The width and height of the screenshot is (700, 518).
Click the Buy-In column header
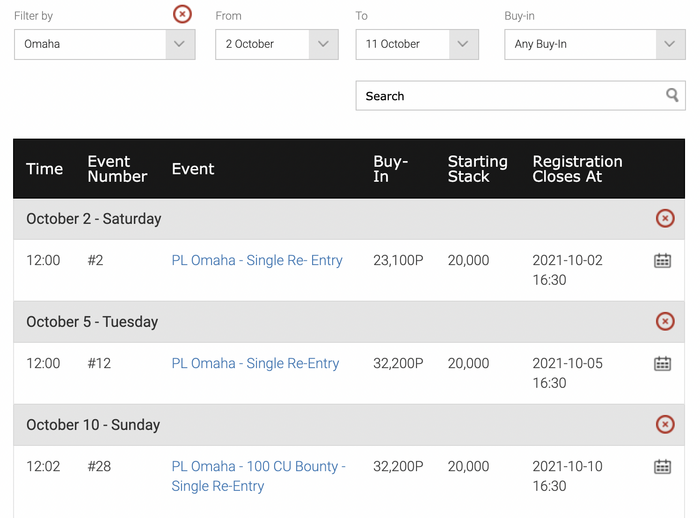(x=391, y=169)
